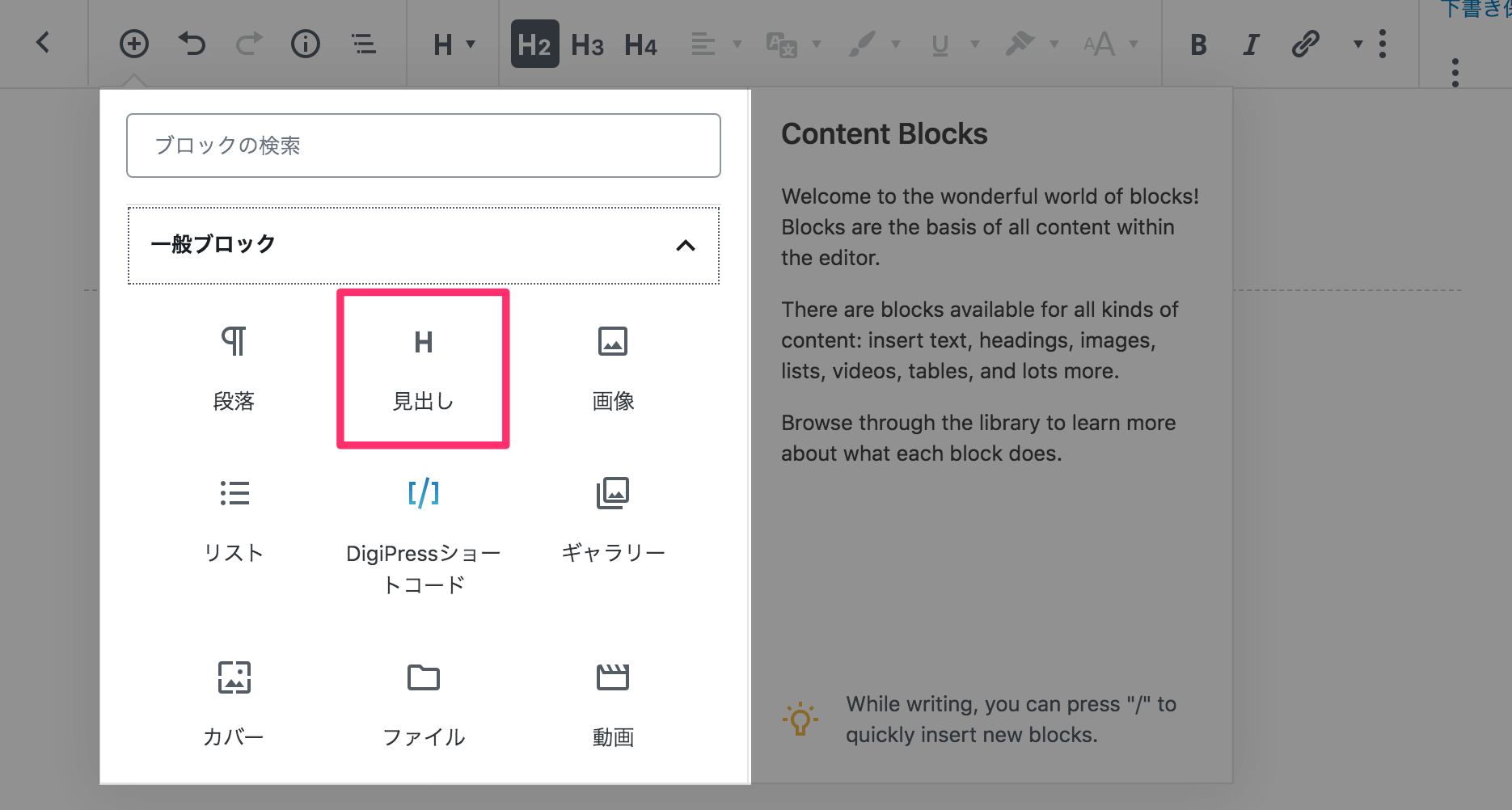The image size is (1512, 810).
Task: Insert the 見出し heading block
Action: tap(423, 369)
